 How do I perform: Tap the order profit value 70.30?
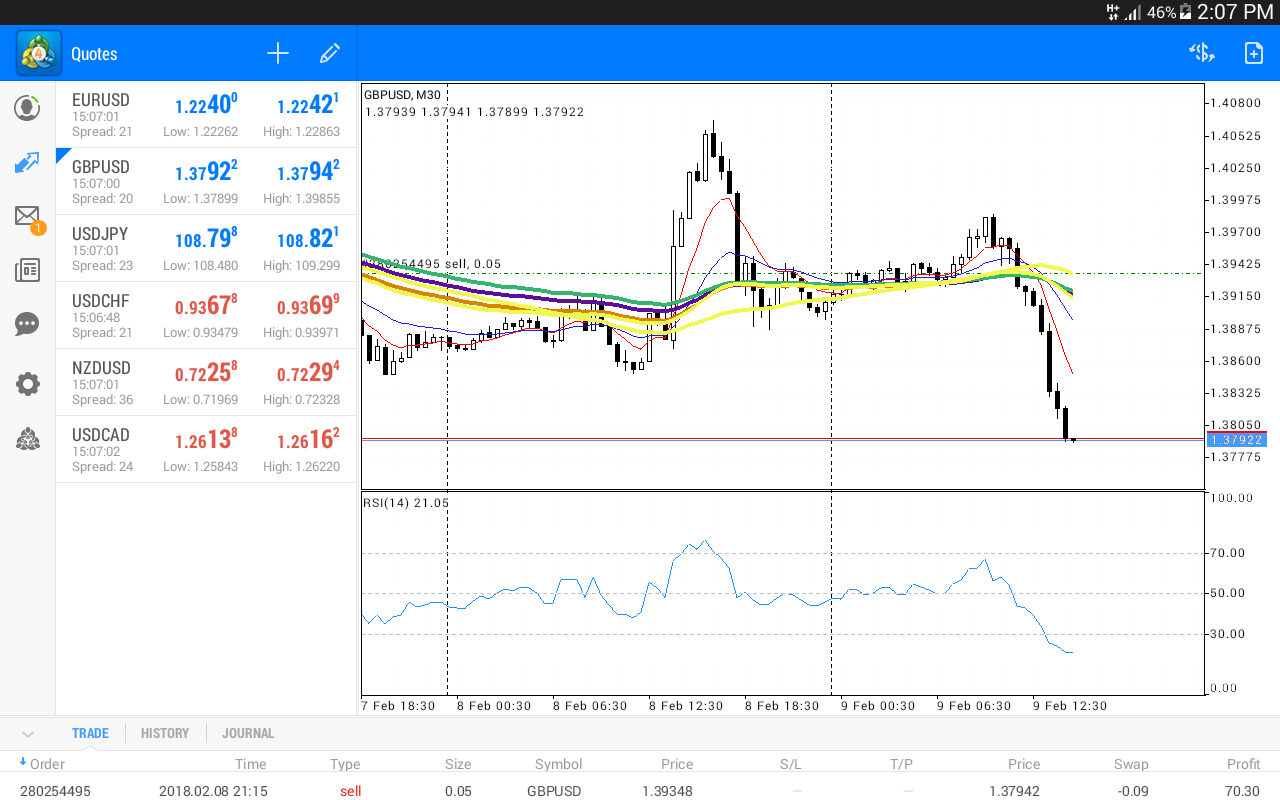1243,791
